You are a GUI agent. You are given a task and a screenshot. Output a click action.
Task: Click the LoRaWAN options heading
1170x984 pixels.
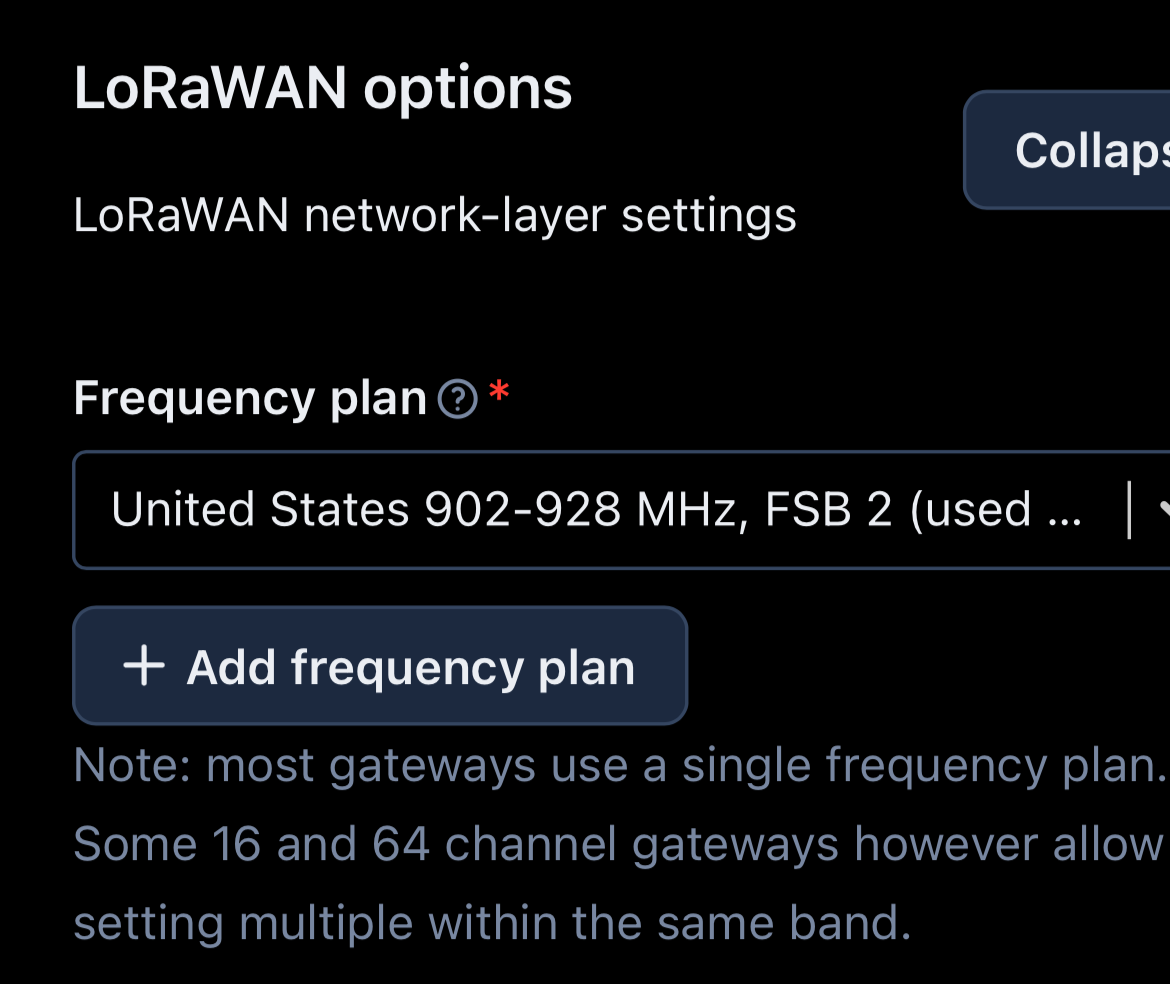click(x=323, y=88)
